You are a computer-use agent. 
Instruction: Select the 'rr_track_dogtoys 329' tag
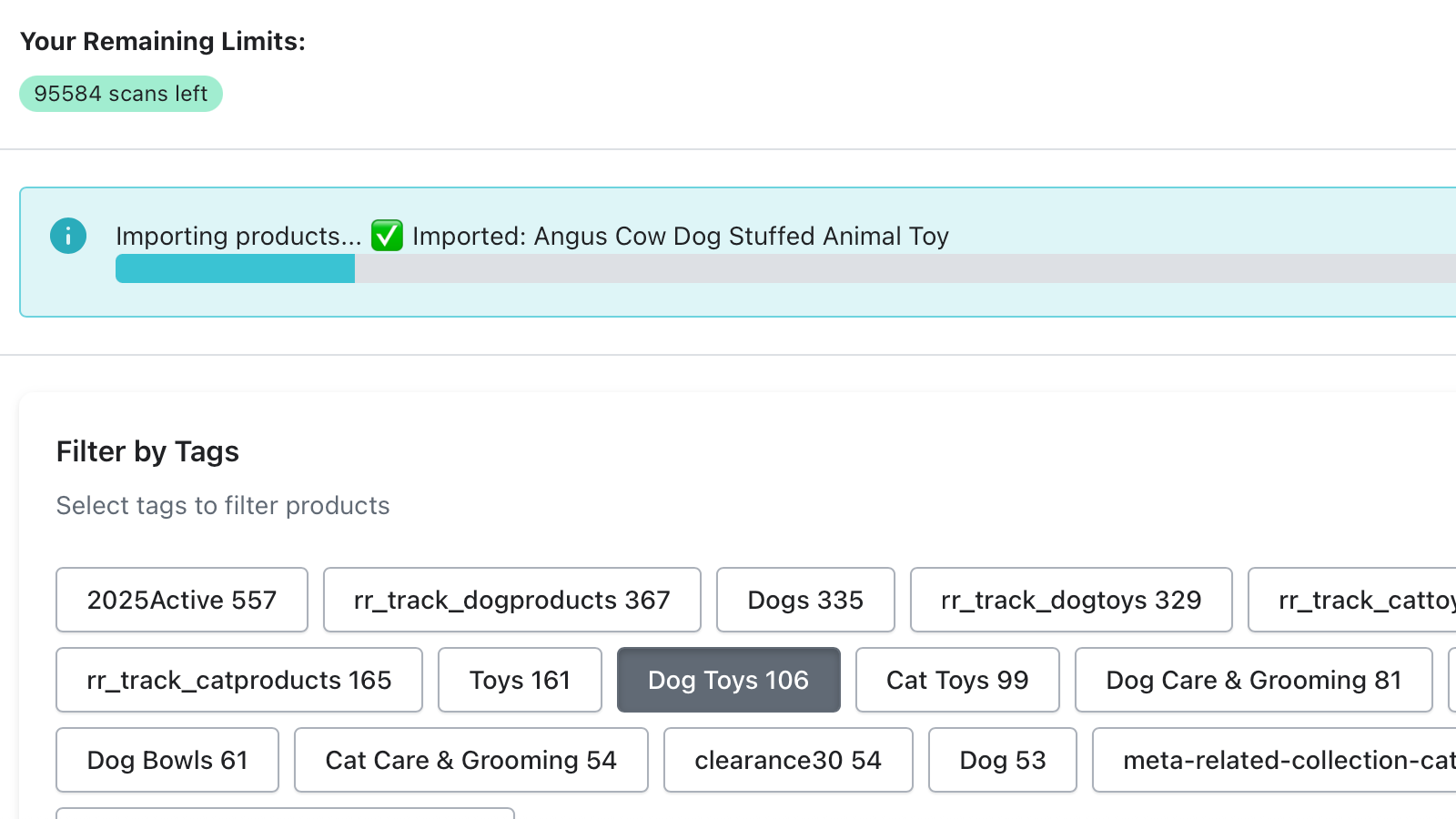[1071, 600]
